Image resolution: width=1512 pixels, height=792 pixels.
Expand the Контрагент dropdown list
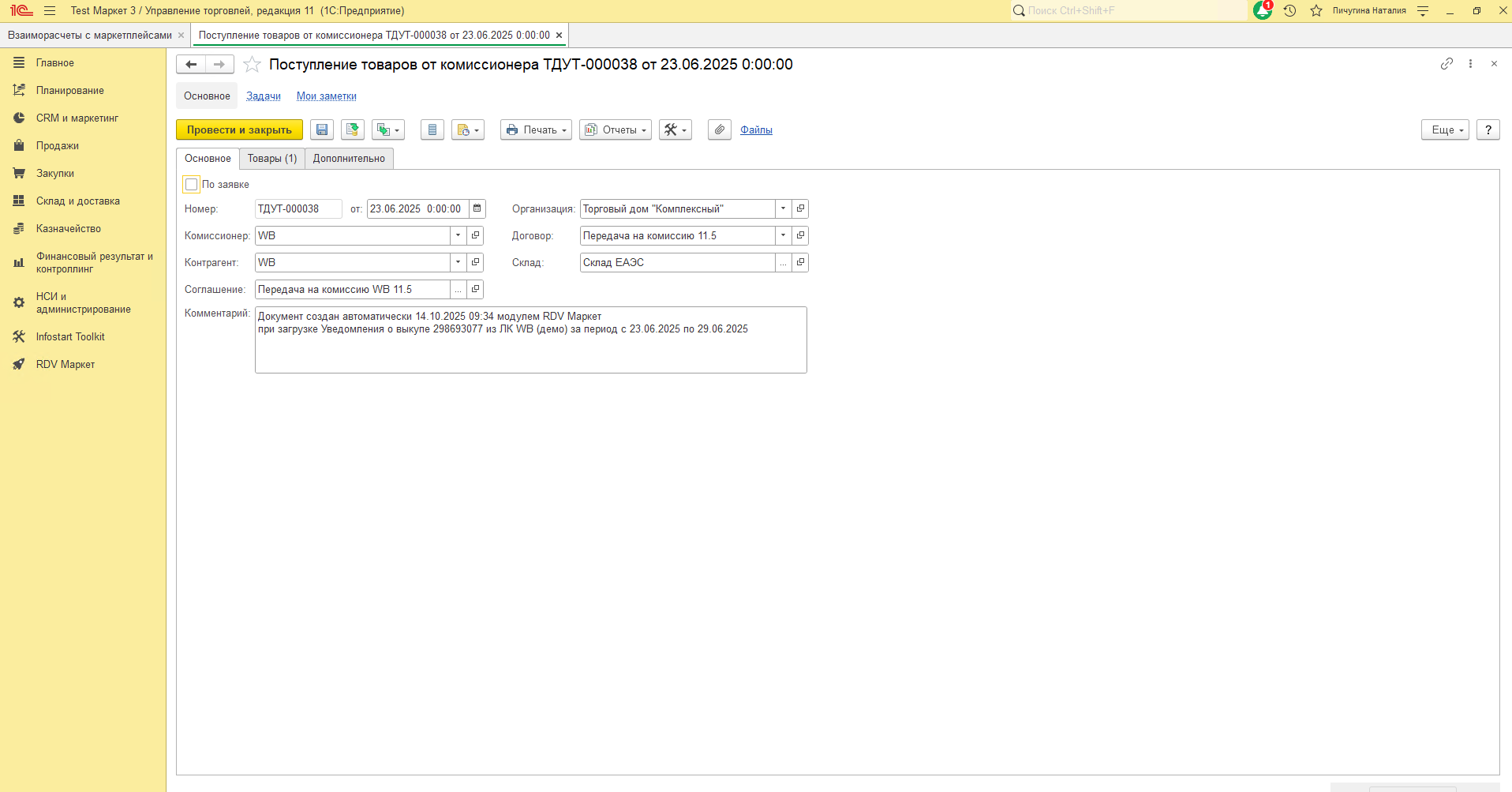(458, 263)
